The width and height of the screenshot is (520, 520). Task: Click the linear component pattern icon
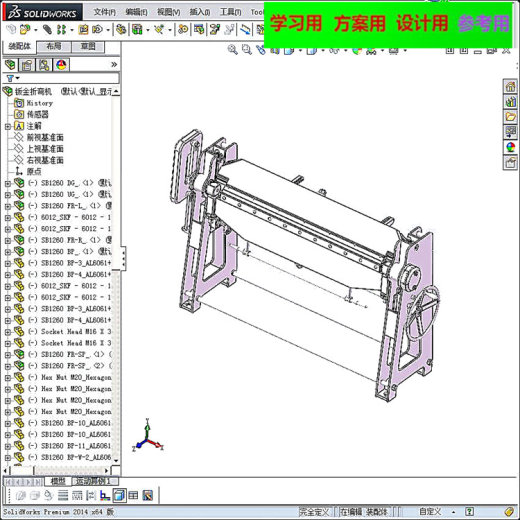tap(61, 29)
